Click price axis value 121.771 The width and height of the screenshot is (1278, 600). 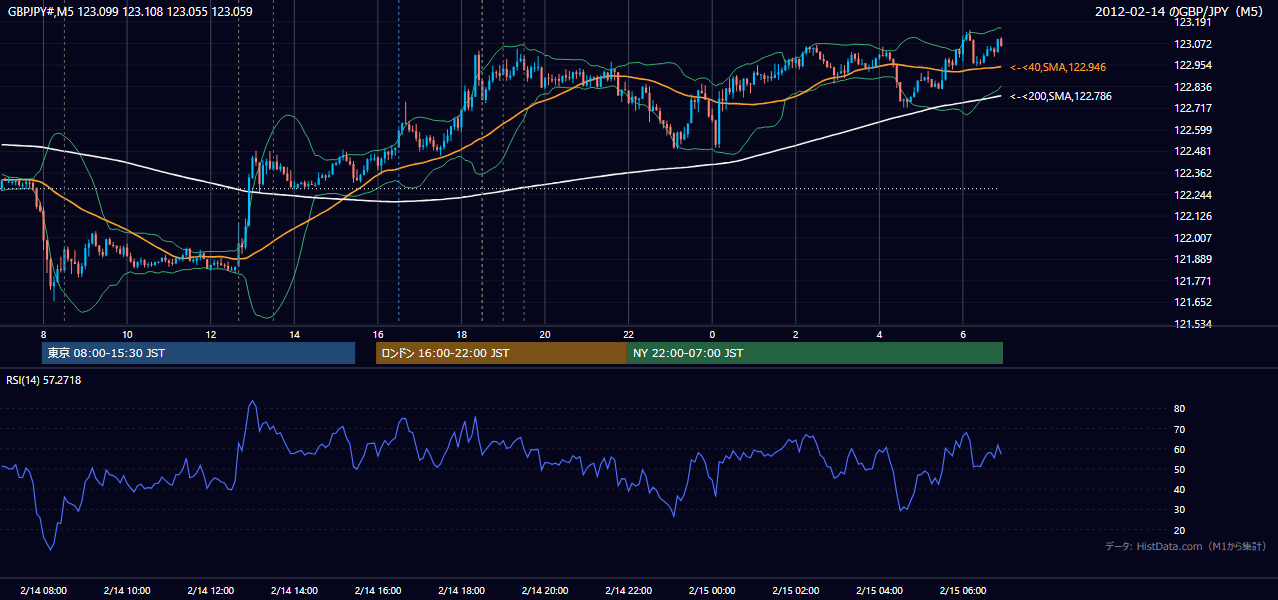click(x=1194, y=281)
